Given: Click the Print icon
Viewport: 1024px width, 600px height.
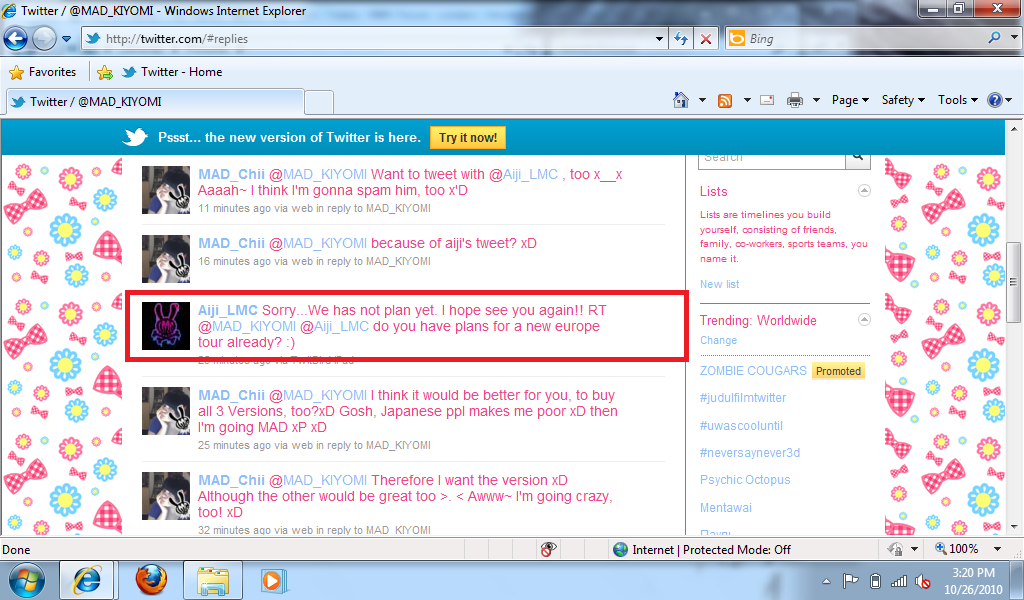Looking at the screenshot, I should pyautogui.click(x=795, y=100).
